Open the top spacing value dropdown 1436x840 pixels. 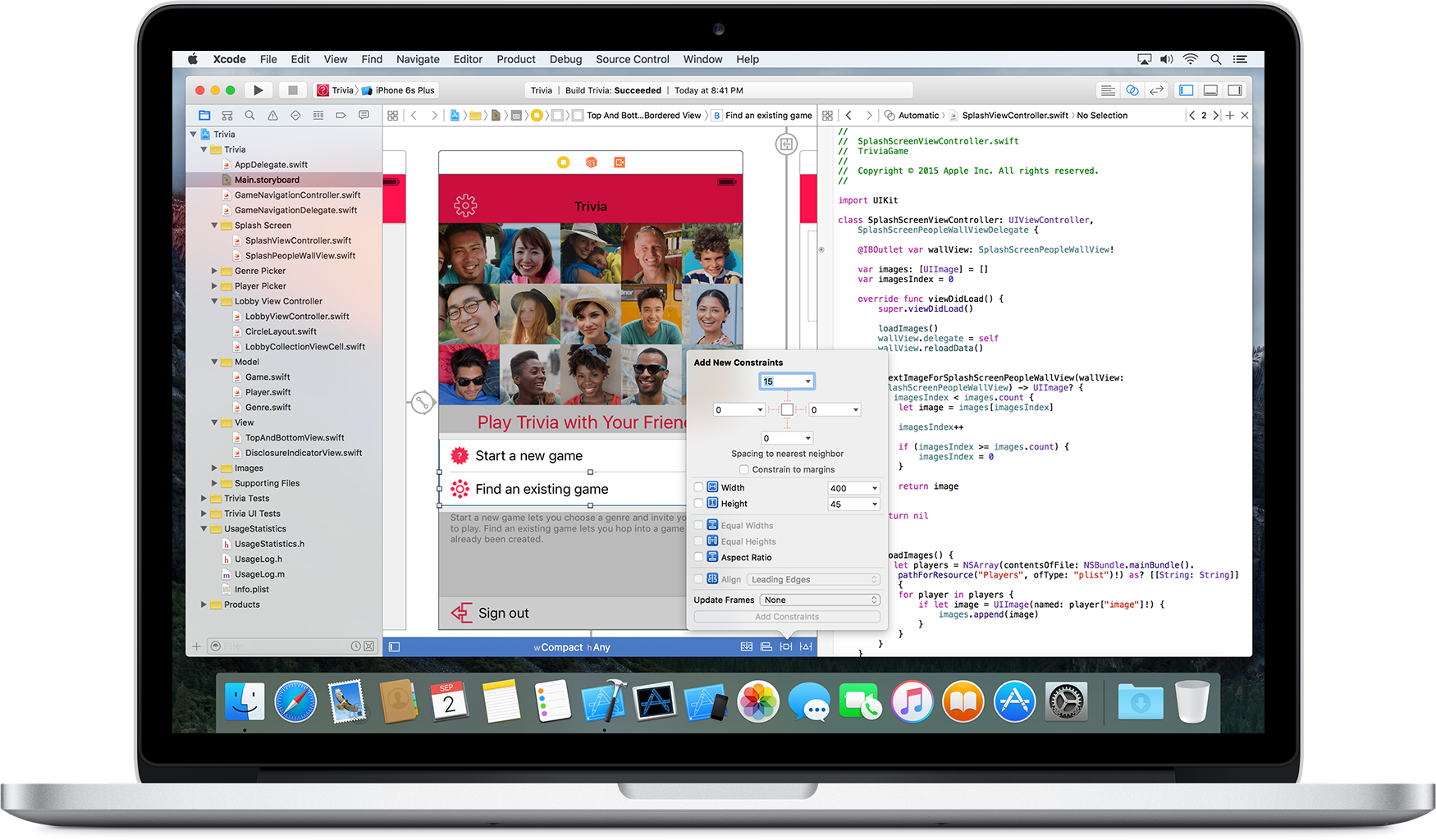[x=808, y=381]
